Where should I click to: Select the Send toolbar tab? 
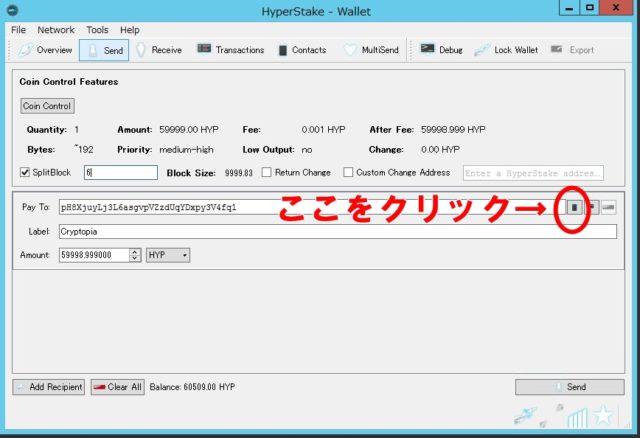(104, 50)
